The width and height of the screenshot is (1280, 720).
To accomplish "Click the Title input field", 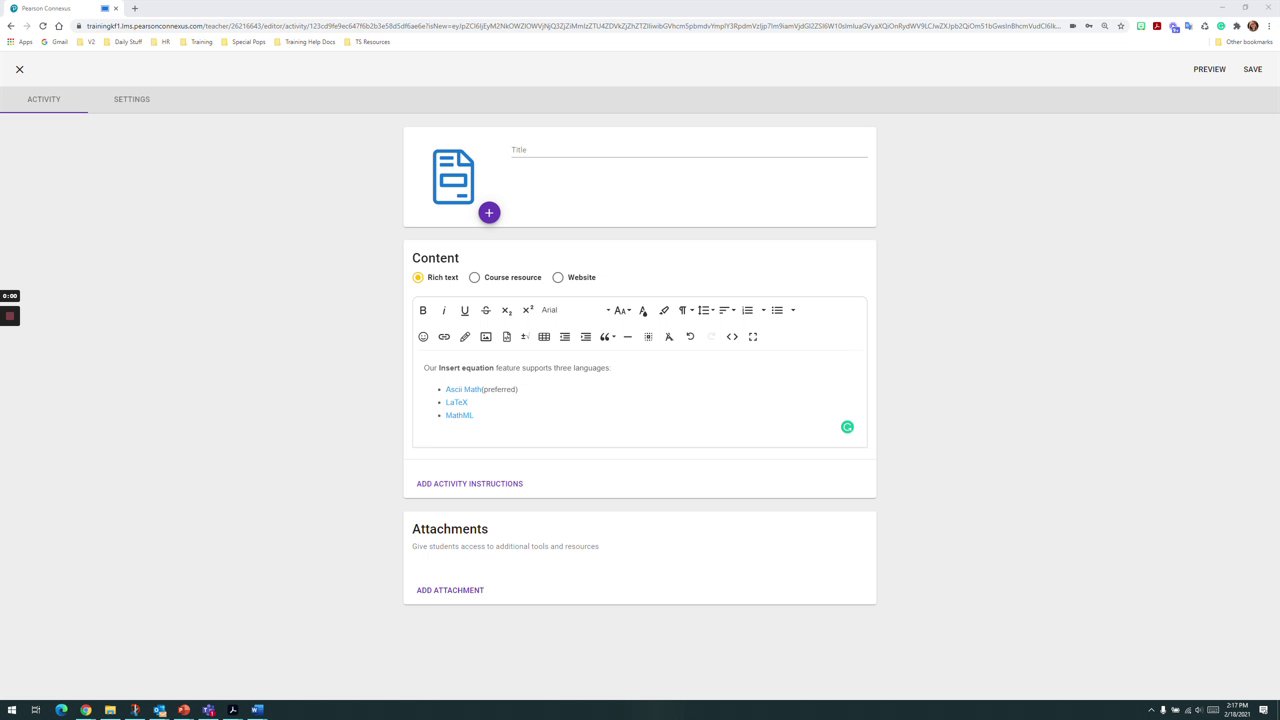I will [689, 150].
